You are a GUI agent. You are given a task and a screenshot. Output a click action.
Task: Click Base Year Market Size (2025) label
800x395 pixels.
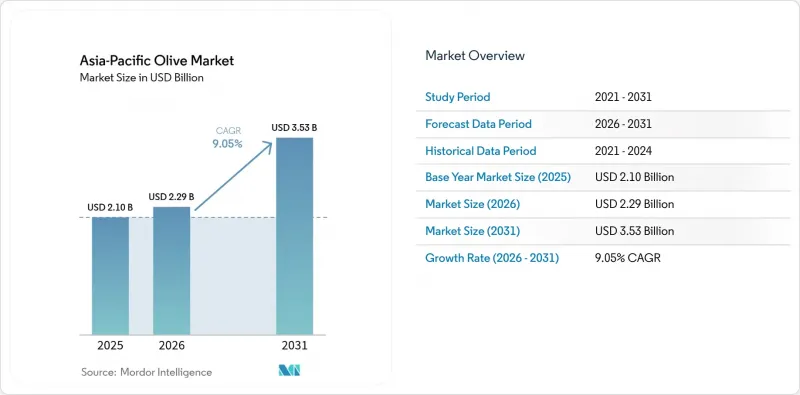coord(498,178)
